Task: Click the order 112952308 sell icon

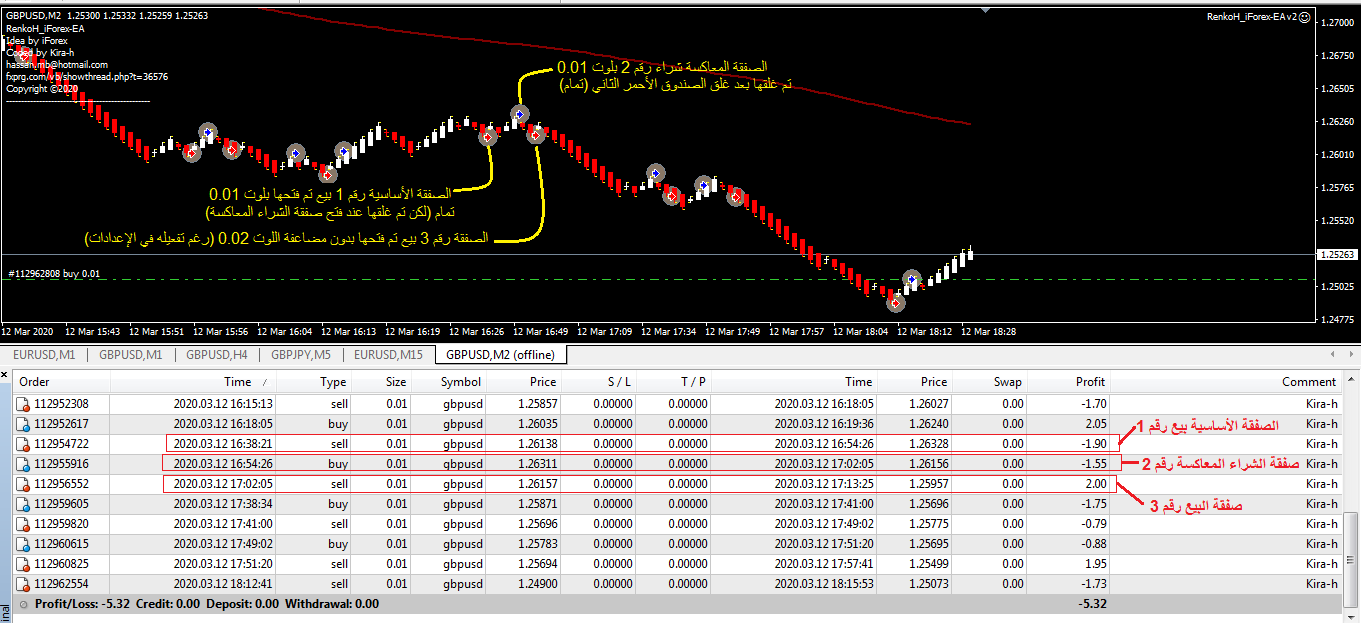Action: [23, 404]
